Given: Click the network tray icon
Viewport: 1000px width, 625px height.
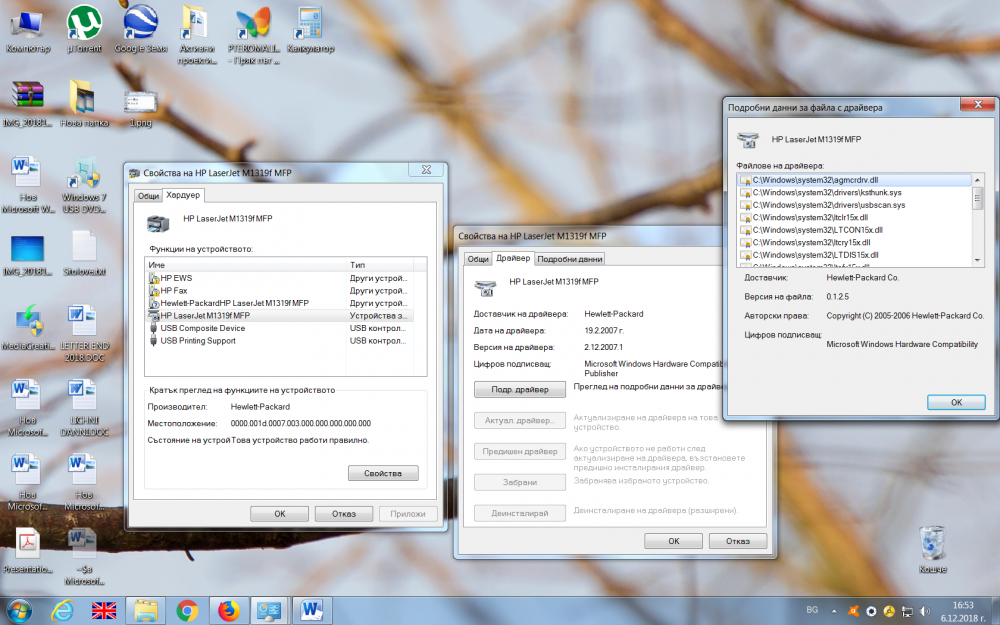Looking at the screenshot, I should point(907,611).
